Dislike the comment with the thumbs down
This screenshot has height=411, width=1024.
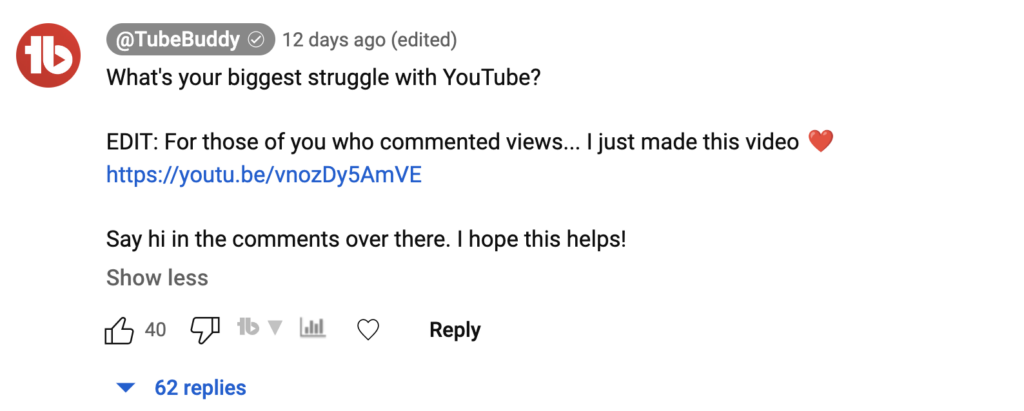[205, 330]
